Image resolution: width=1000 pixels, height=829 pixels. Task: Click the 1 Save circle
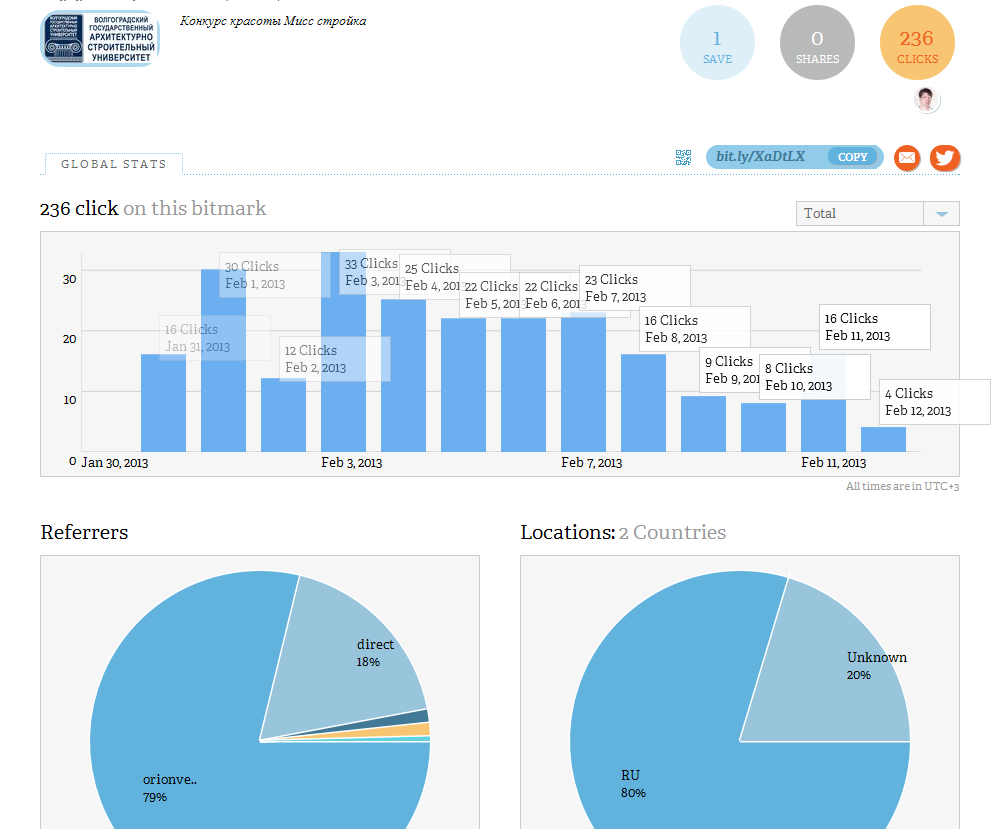point(717,43)
